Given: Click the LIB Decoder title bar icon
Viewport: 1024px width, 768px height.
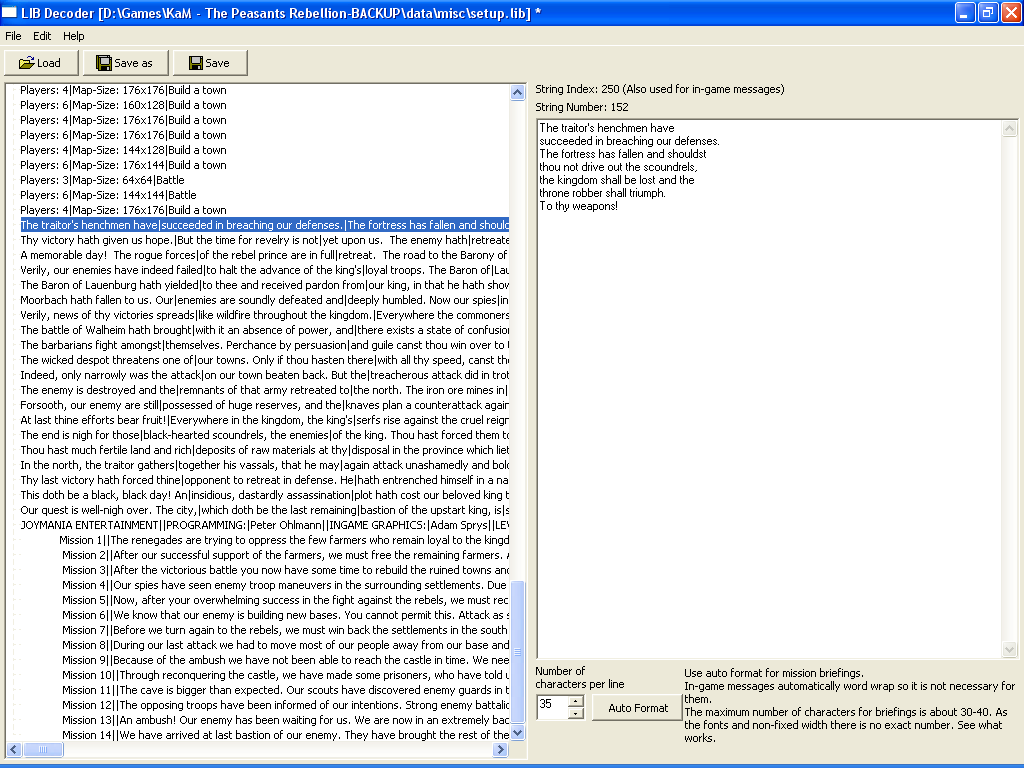Looking at the screenshot, I should pos(11,12).
